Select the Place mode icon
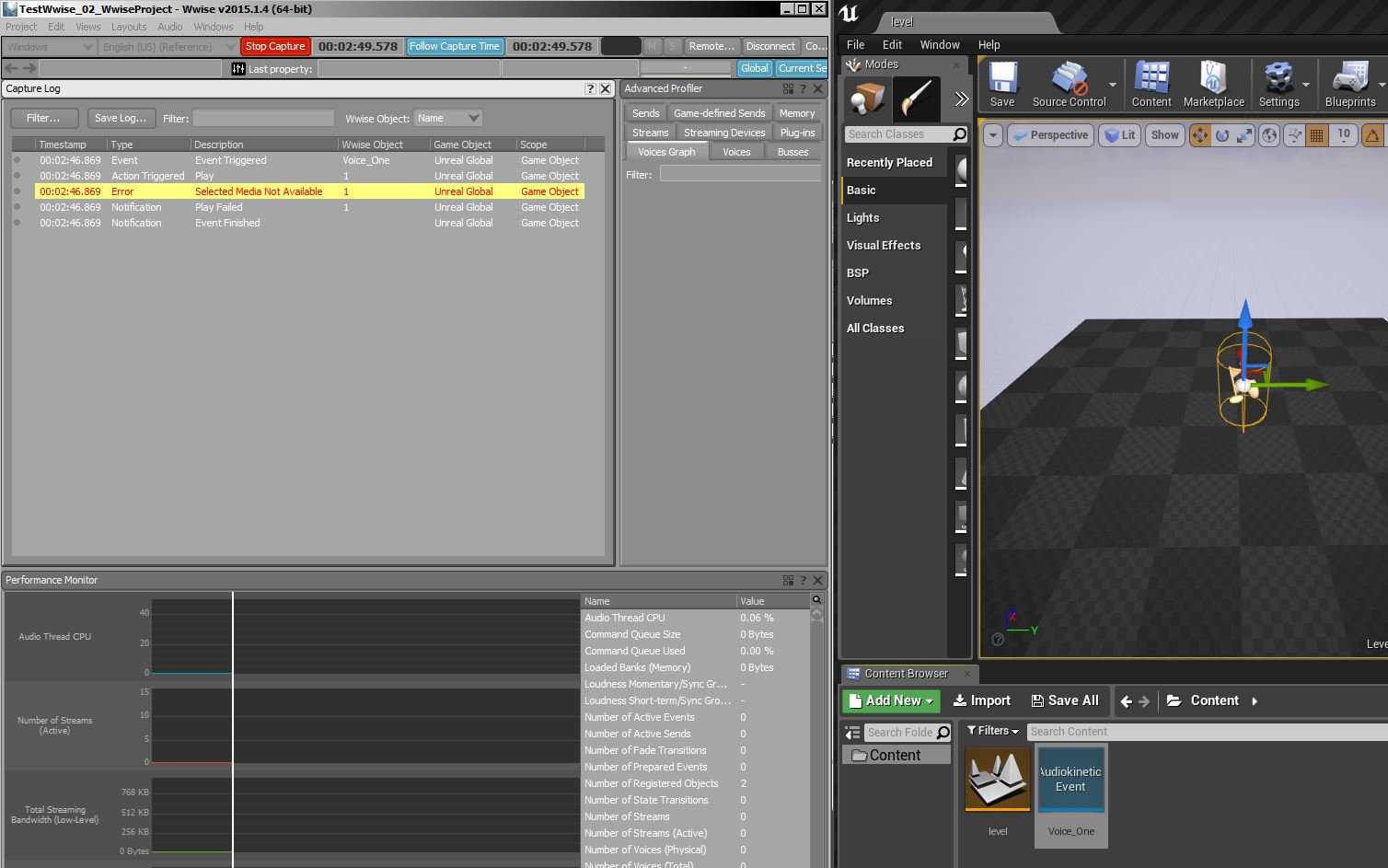Image resolution: width=1388 pixels, height=868 pixels. pyautogui.click(x=868, y=99)
